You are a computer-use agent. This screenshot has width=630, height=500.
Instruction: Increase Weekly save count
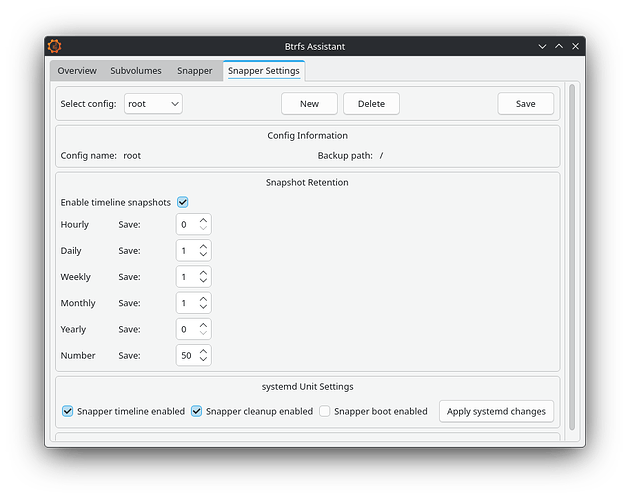[203, 273]
